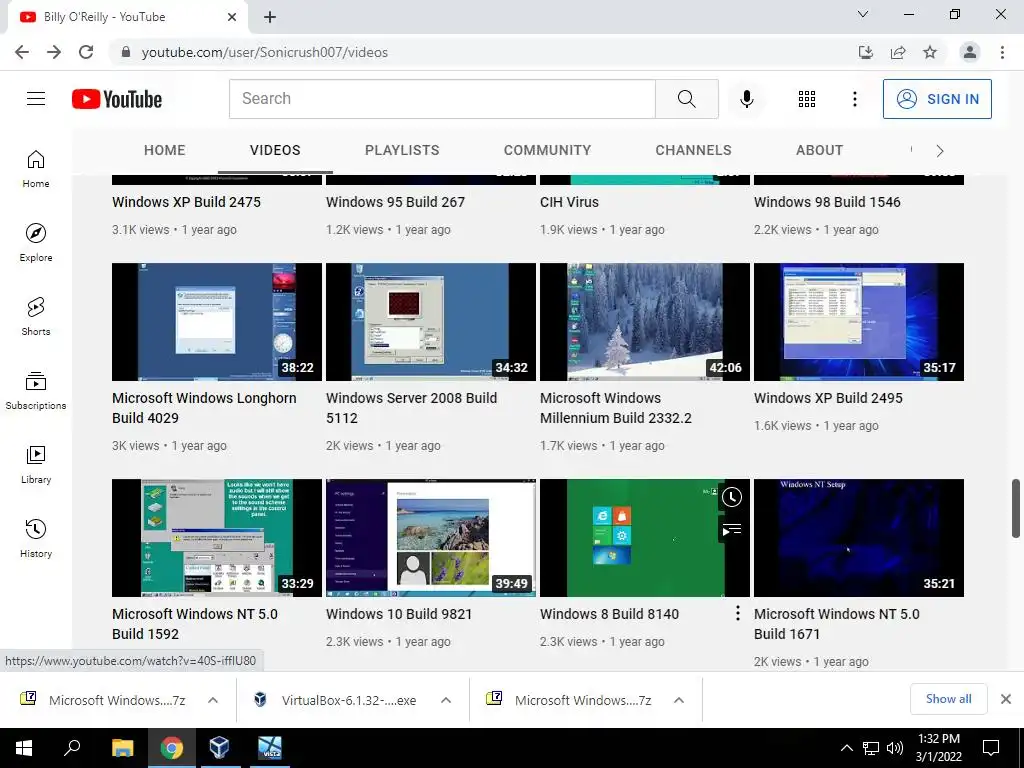The width and height of the screenshot is (1024, 768).
Task: Open Chrome's three-dot menu
Action: 1002,52
